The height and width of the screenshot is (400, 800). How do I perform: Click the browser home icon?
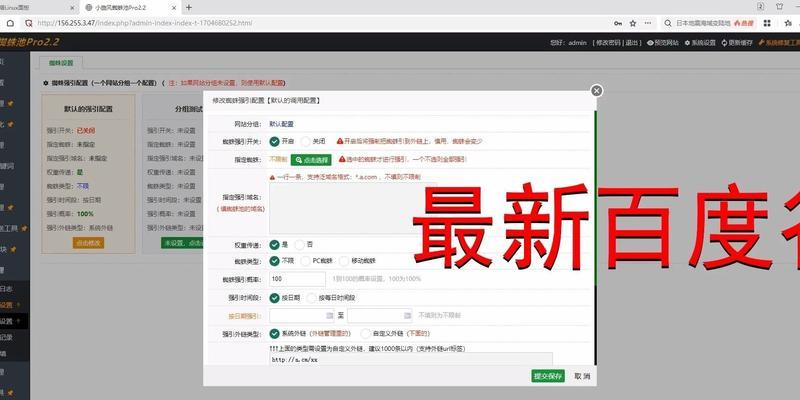pos(10,23)
